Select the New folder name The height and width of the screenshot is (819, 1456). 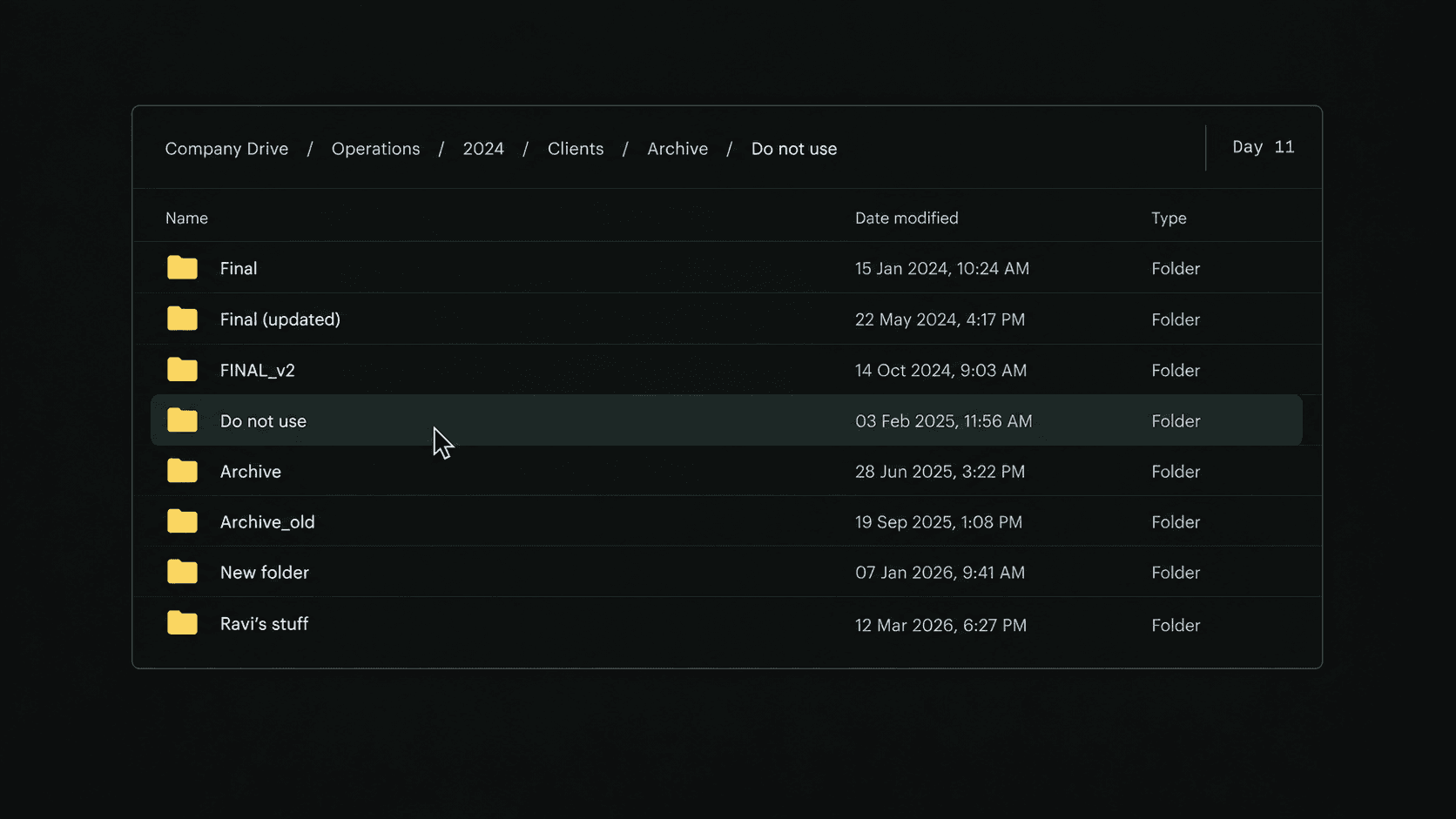click(265, 573)
